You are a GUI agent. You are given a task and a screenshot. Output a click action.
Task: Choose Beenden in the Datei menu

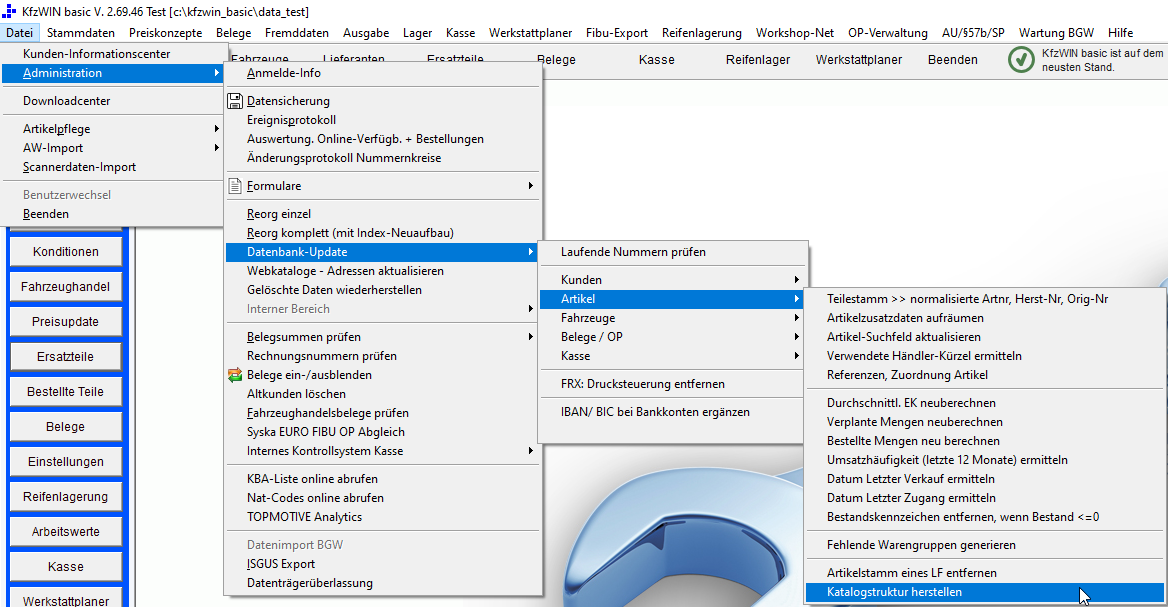click(113, 214)
